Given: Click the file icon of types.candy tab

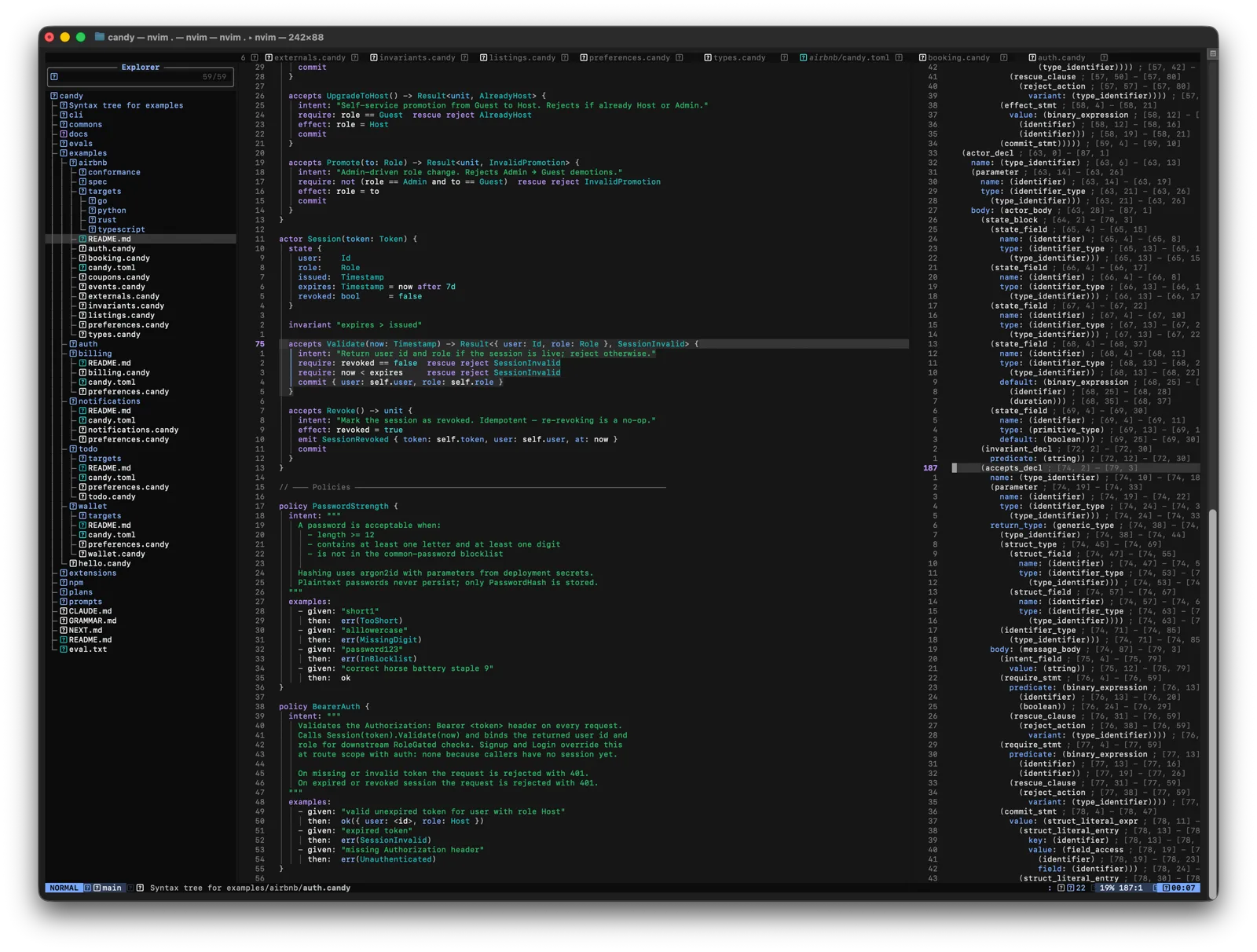Looking at the screenshot, I should pyautogui.click(x=708, y=57).
